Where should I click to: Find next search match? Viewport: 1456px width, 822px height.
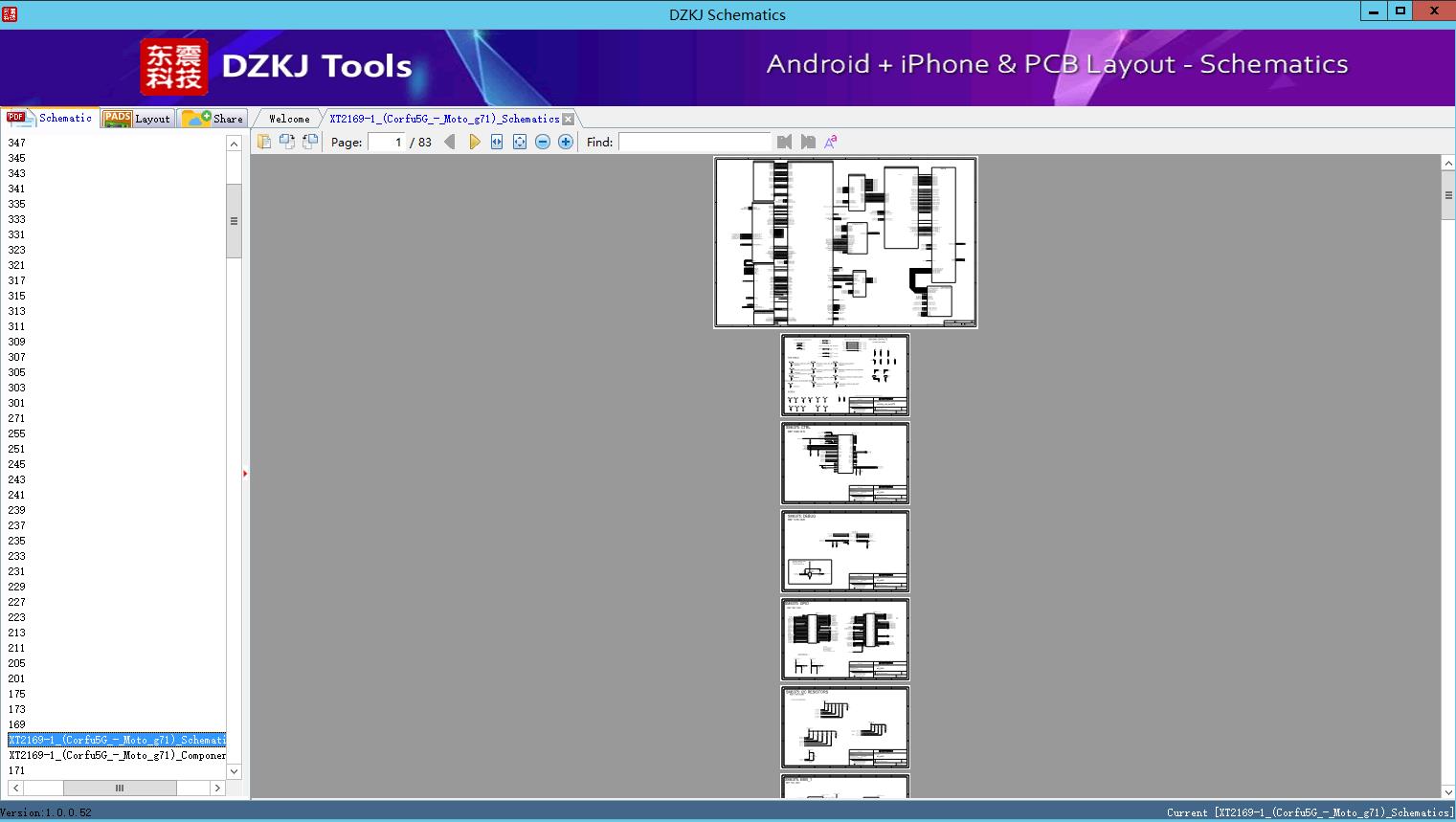coord(808,142)
